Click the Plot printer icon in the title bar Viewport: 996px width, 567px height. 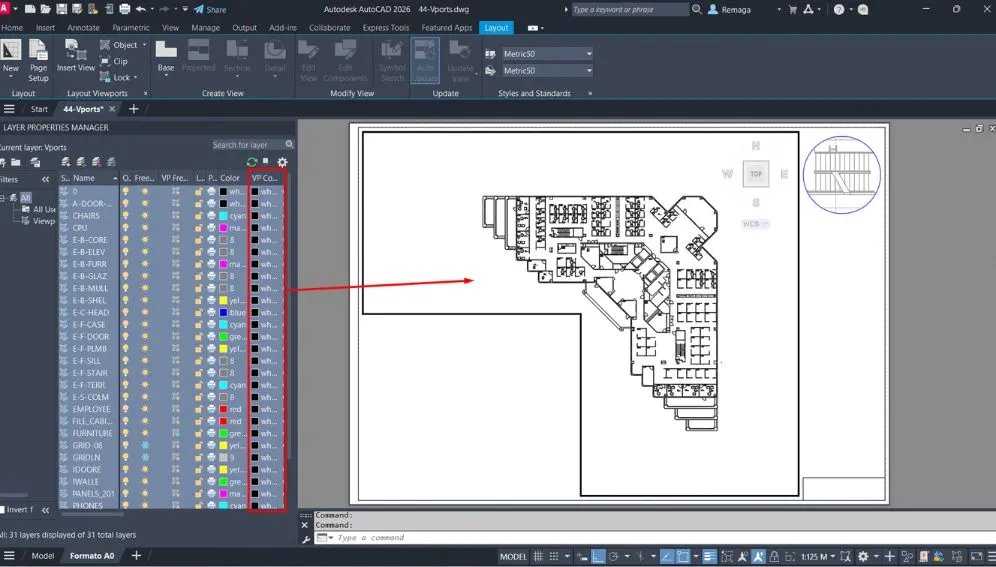124,9
